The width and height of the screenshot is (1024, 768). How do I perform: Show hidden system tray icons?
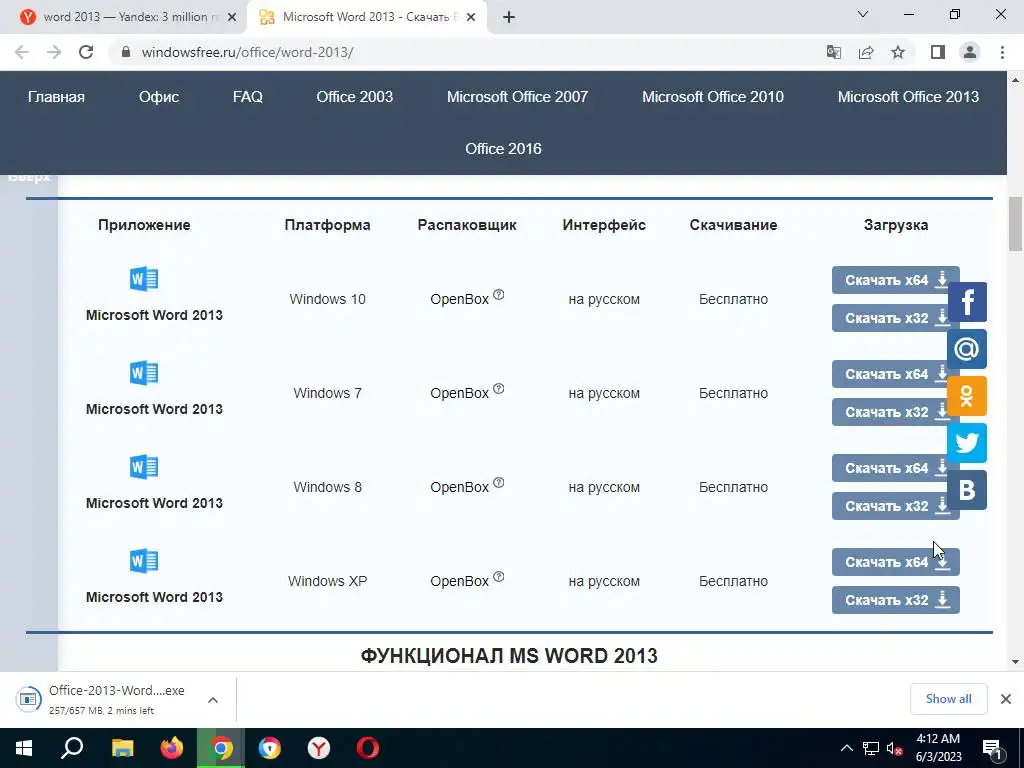[846, 748]
